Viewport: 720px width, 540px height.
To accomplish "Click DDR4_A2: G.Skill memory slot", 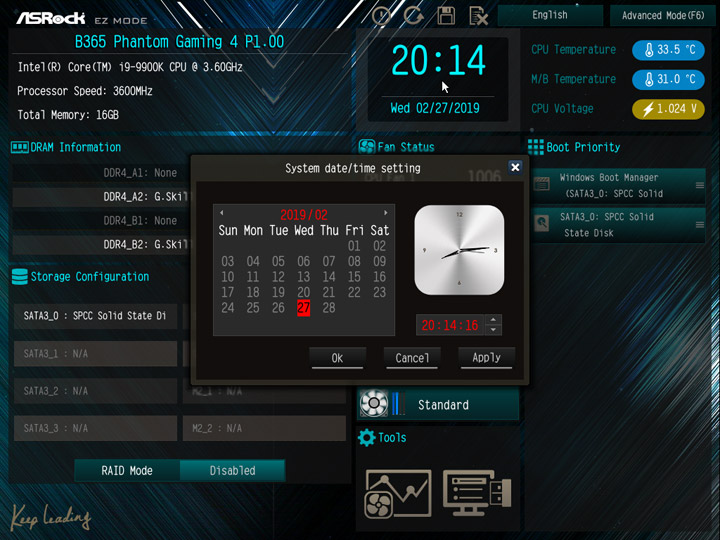I will click(102, 197).
